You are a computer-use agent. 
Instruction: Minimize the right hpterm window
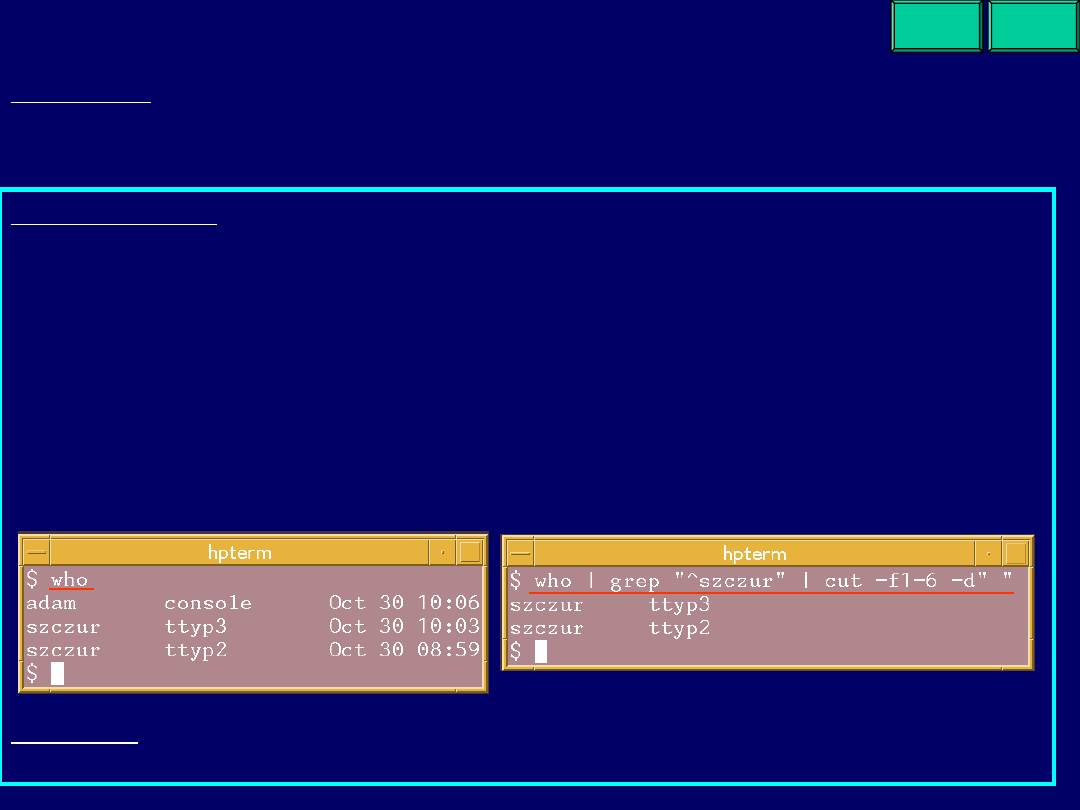(988, 553)
